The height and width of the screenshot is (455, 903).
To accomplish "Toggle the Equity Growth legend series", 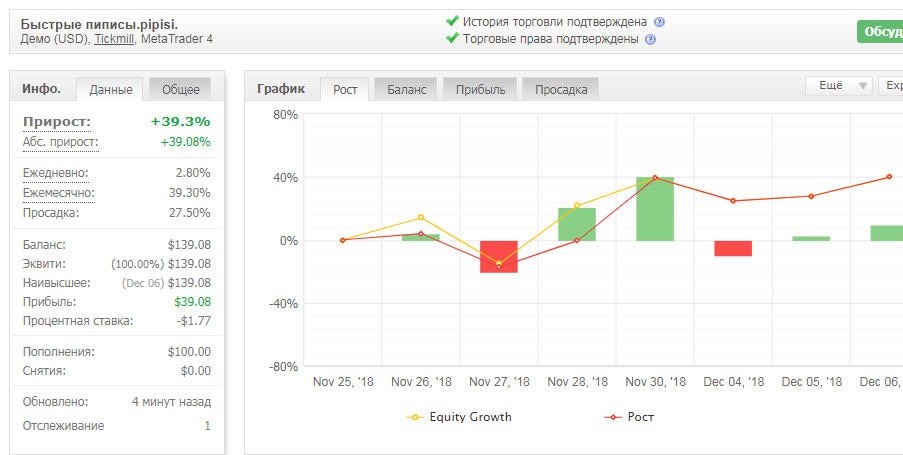I will (459, 417).
